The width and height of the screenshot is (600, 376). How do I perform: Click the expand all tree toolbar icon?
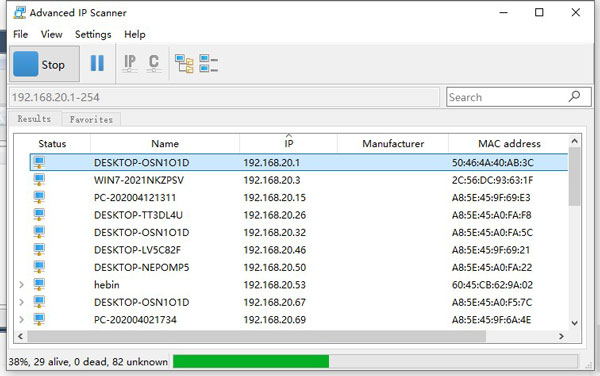(x=184, y=63)
